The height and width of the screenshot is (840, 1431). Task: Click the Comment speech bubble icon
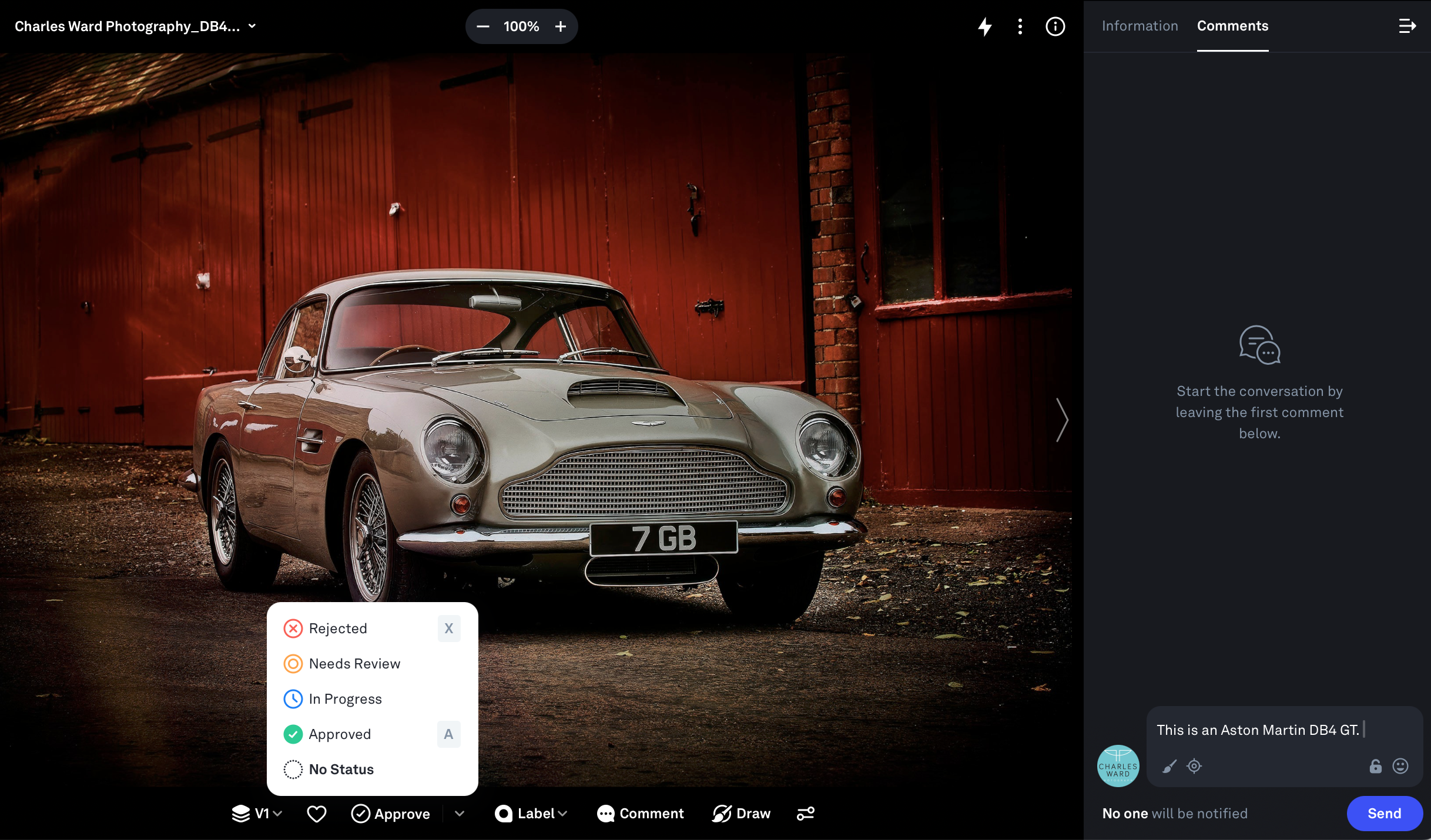pyautogui.click(x=606, y=814)
